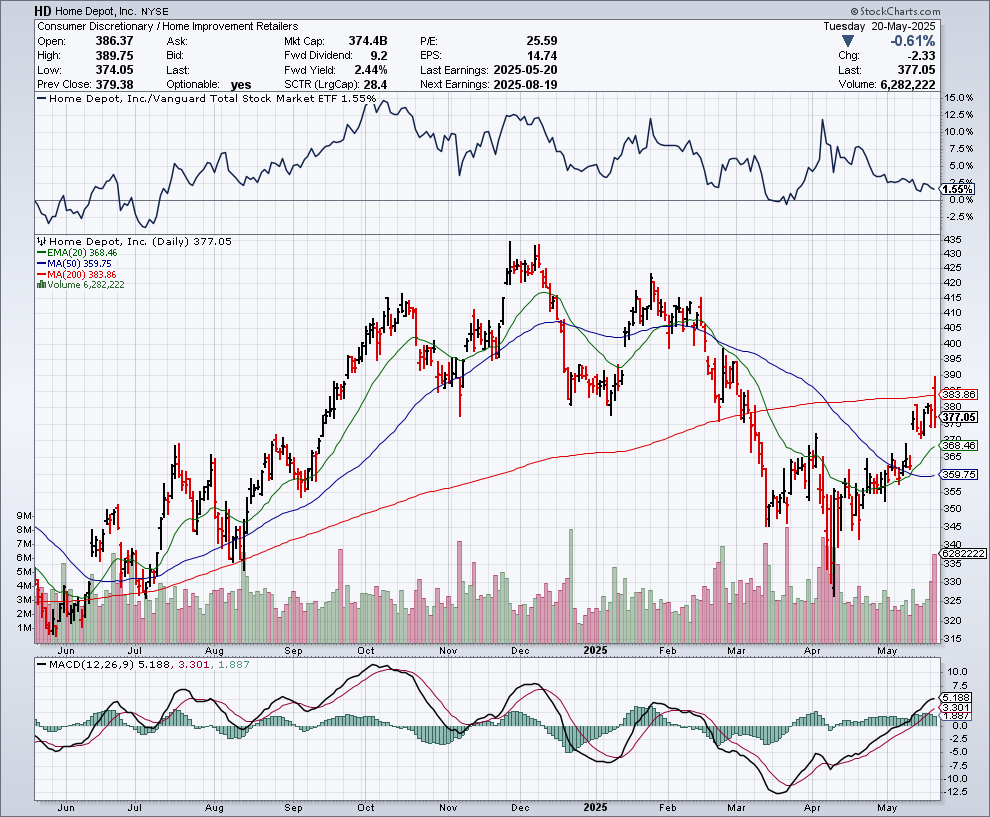Click Chg value -2.33
The image size is (990, 817).
[x=922, y=56]
